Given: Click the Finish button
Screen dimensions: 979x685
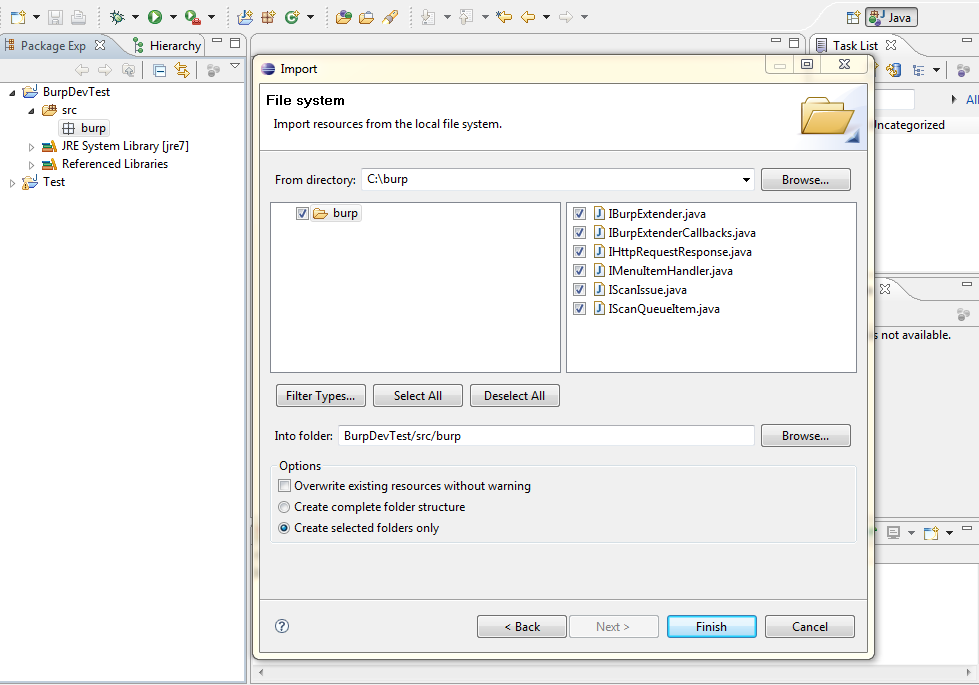Looking at the screenshot, I should [711, 626].
